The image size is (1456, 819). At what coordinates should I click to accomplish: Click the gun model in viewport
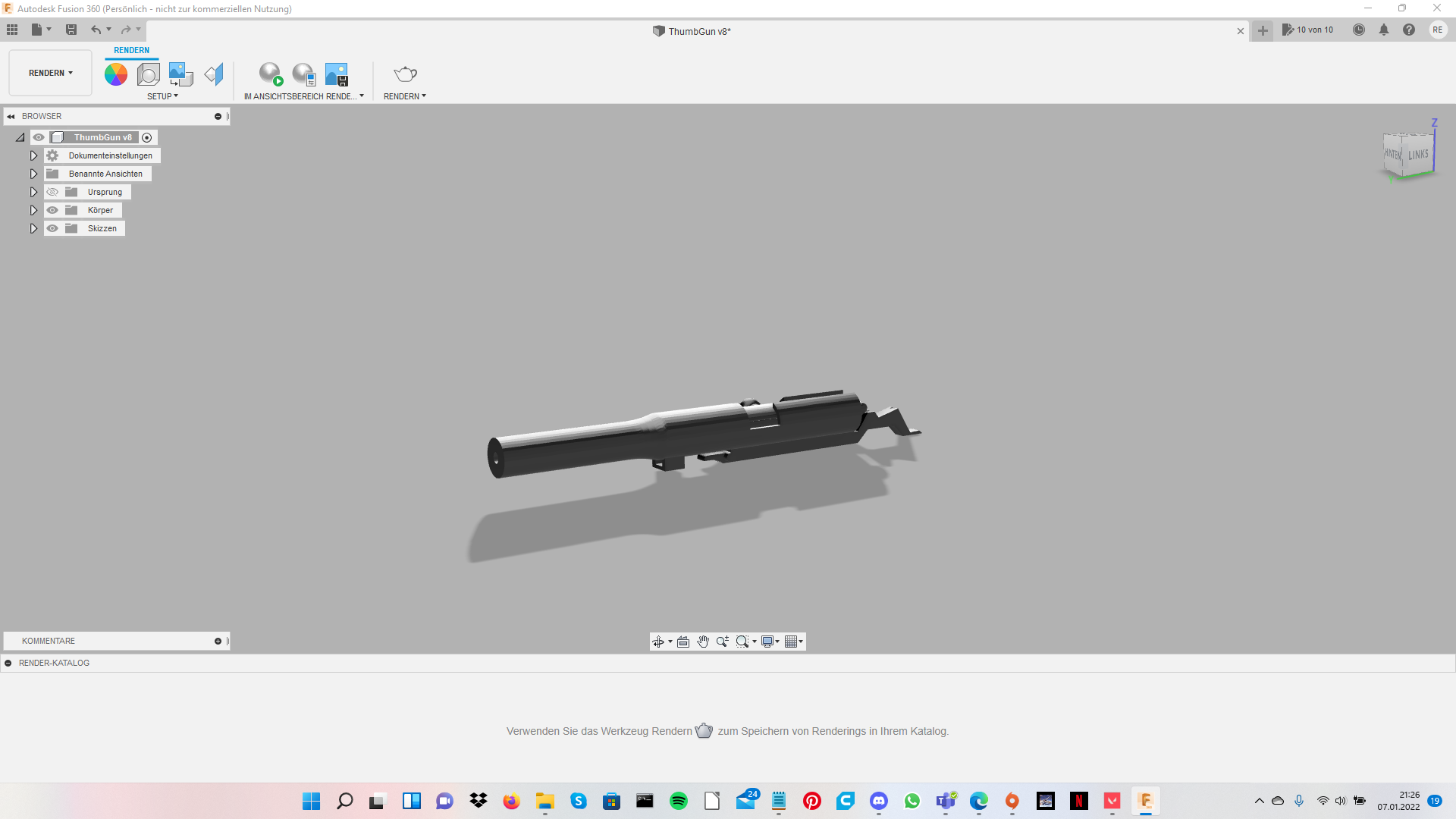click(x=682, y=436)
